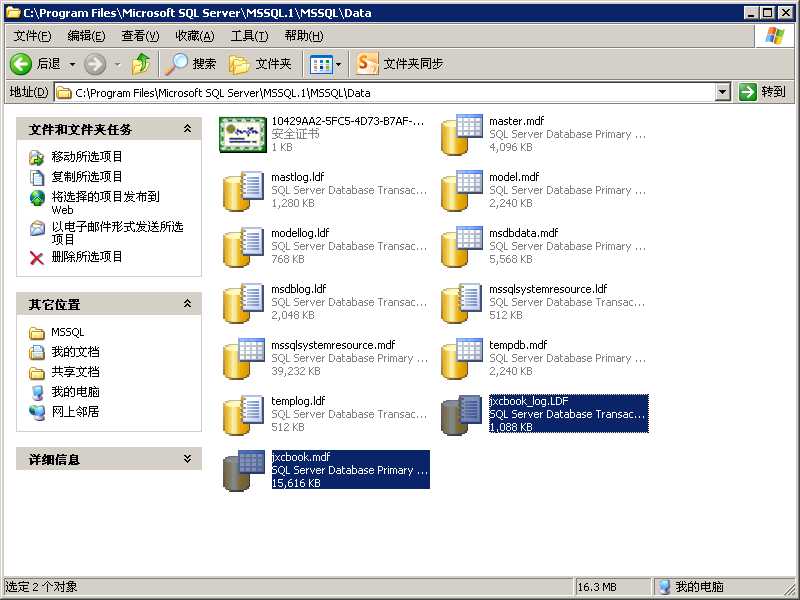
Task: Select the templog.ldf file icon
Action: click(243, 415)
